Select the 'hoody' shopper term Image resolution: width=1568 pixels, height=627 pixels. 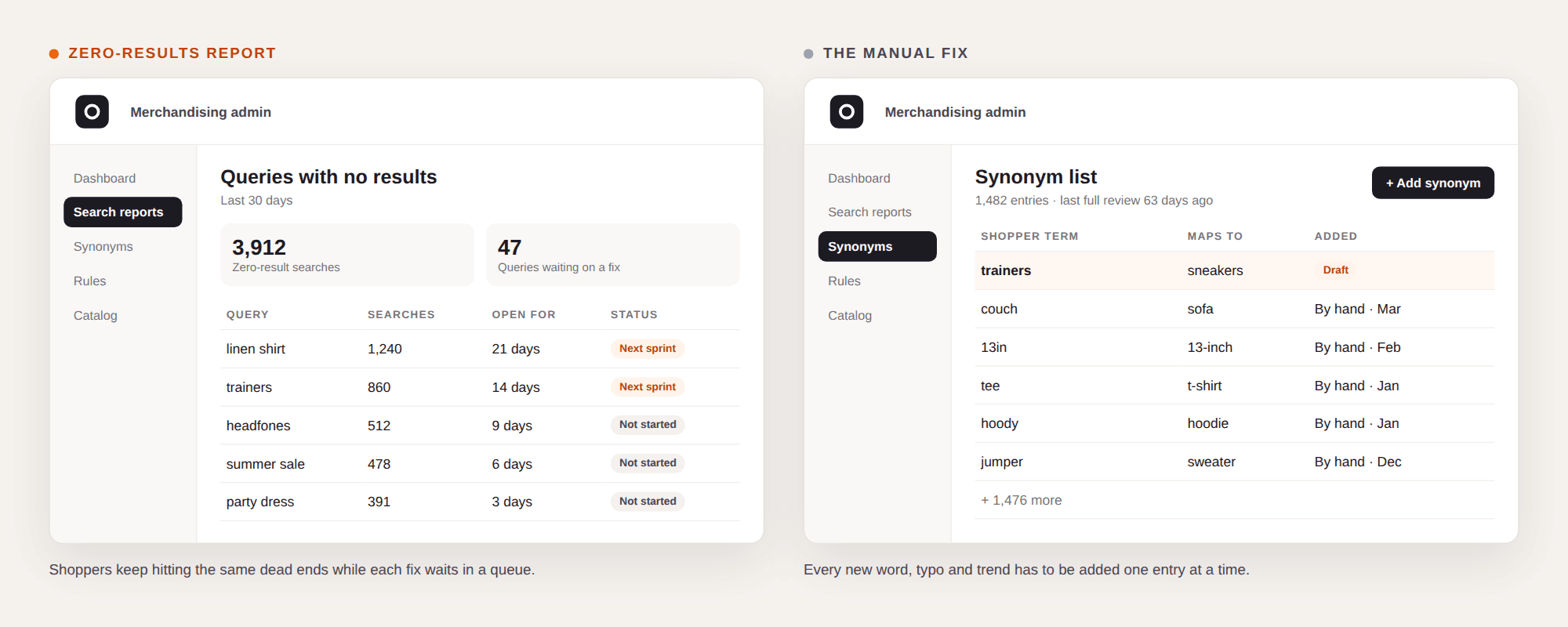click(x=1000, y=423)
